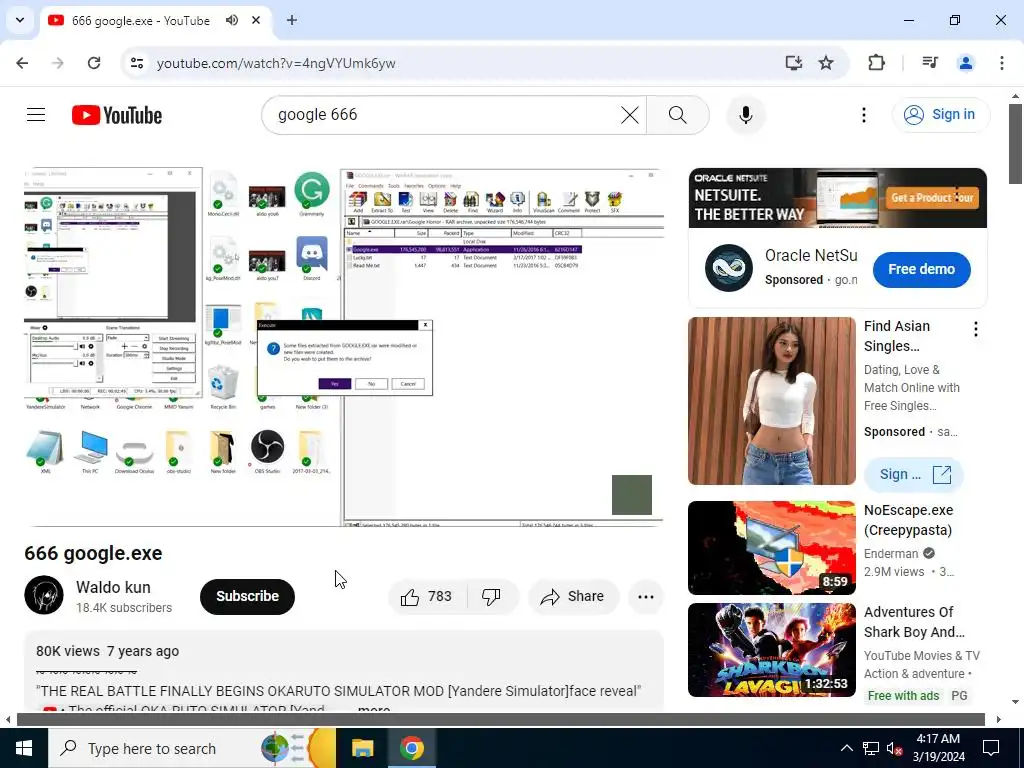Open the taskbar clock and date
This screenshot has height=768, width=1024.
click(938, 748)
